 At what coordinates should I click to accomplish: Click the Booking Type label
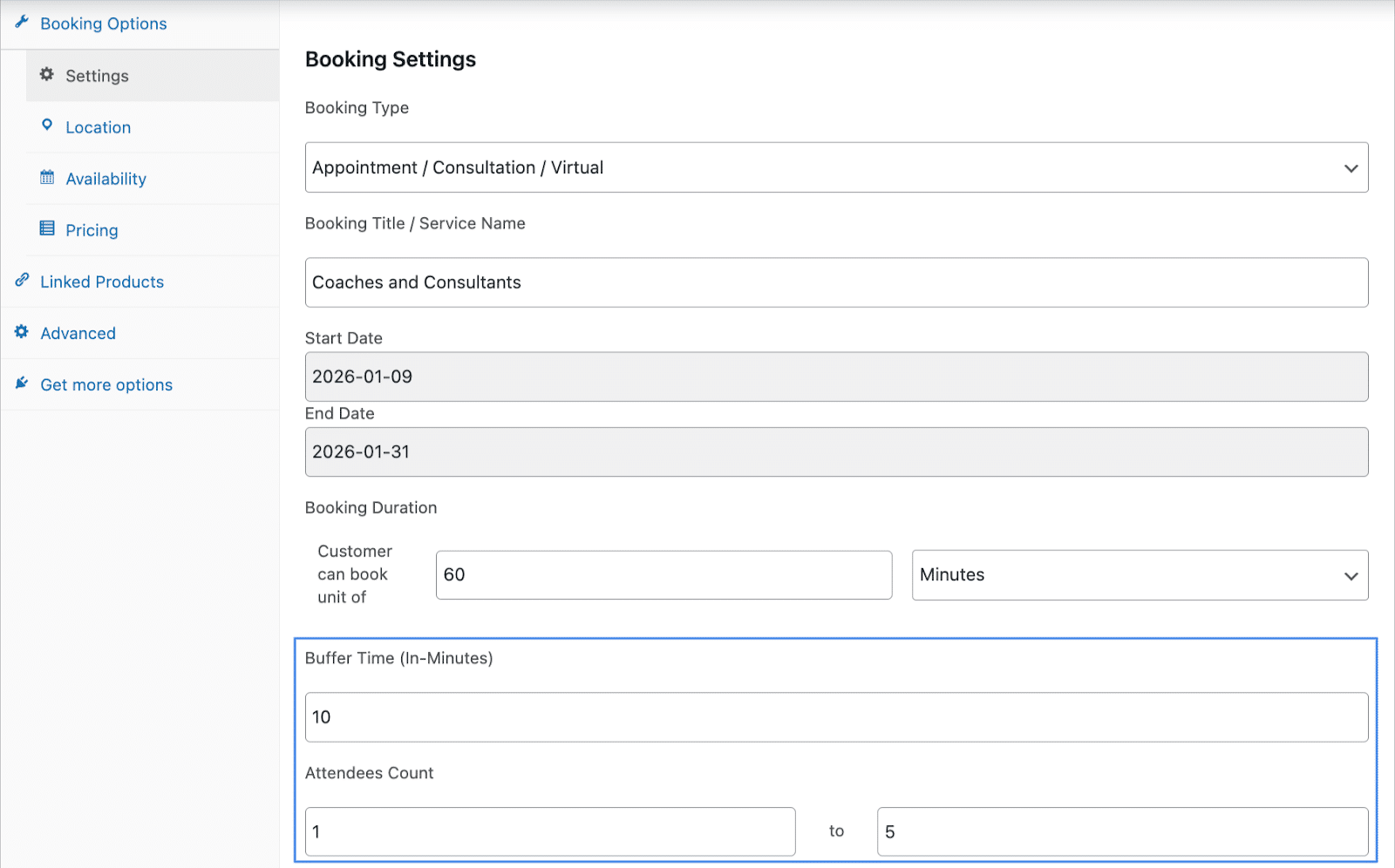pos(357,108)
